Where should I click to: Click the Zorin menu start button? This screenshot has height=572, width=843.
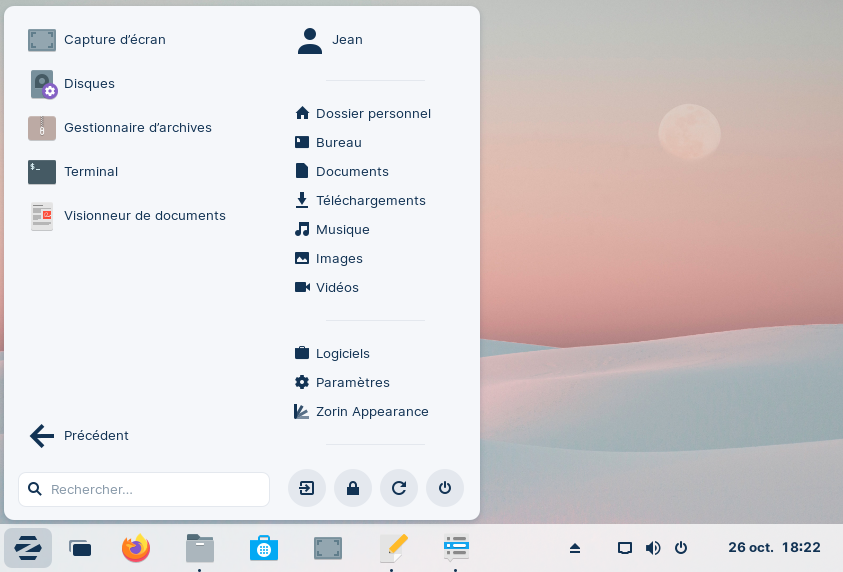click(28, 548)
